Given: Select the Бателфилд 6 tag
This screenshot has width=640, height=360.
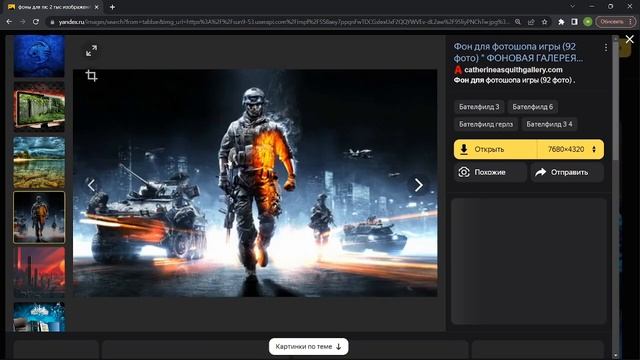Looking at the screenshot, I should tap(532, 107).
